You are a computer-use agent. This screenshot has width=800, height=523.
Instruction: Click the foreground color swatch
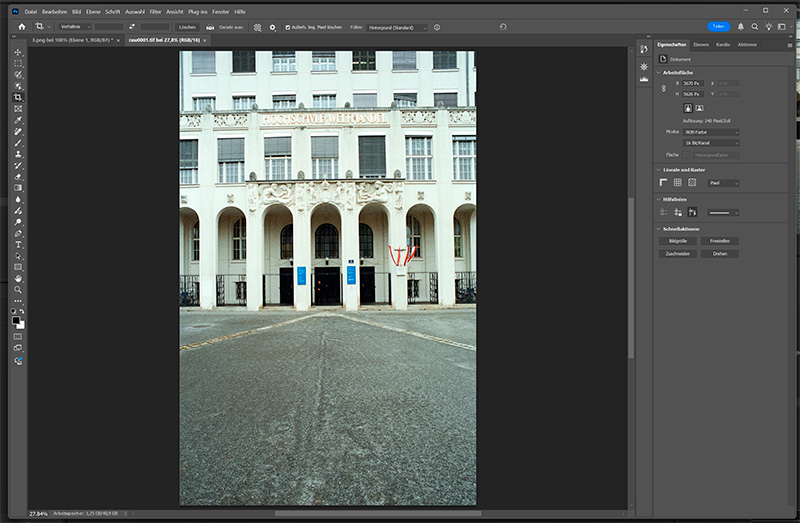tap(16, 320)
